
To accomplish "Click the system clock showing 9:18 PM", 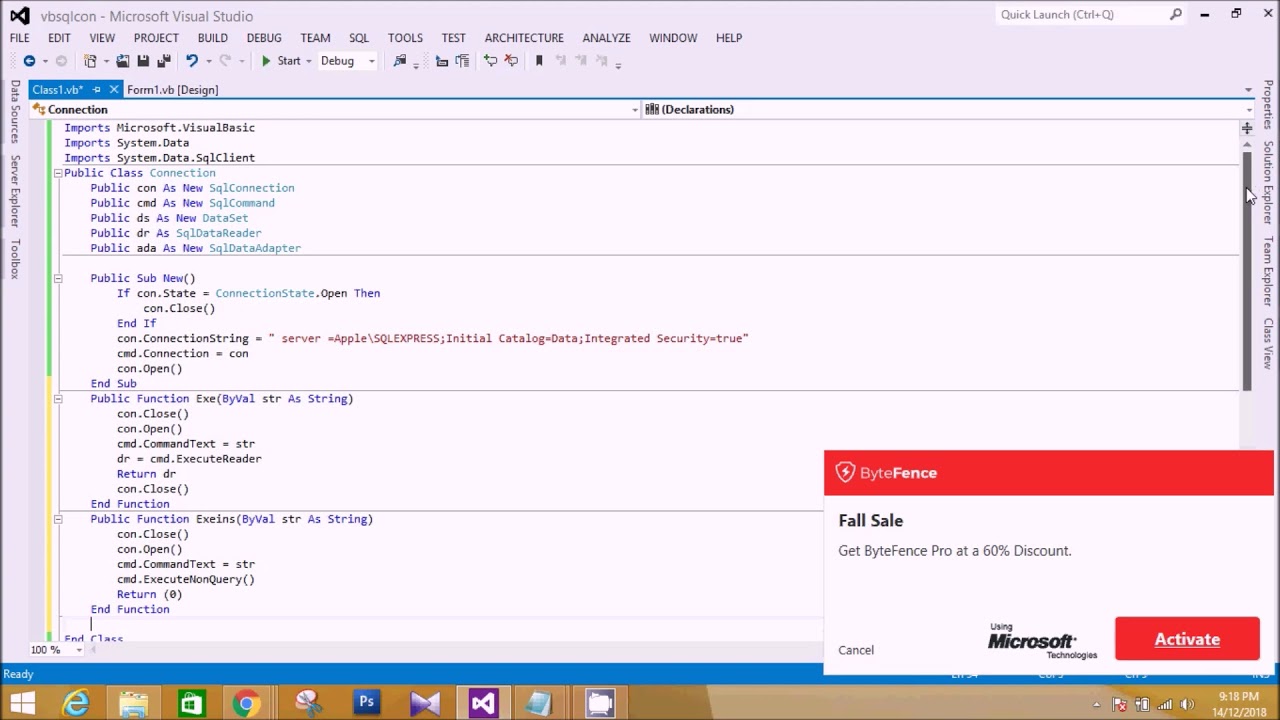I will click(1238, 697).
